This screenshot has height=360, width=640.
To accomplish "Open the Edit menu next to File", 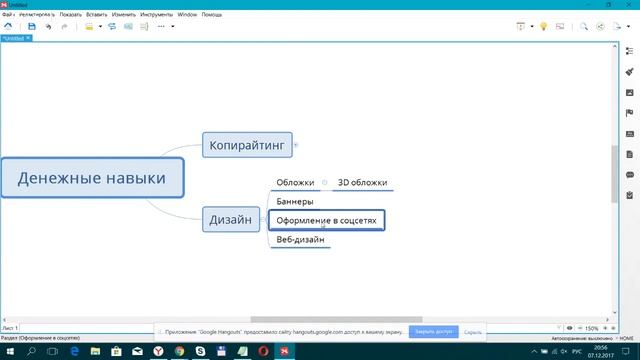I will pos(37,15).
